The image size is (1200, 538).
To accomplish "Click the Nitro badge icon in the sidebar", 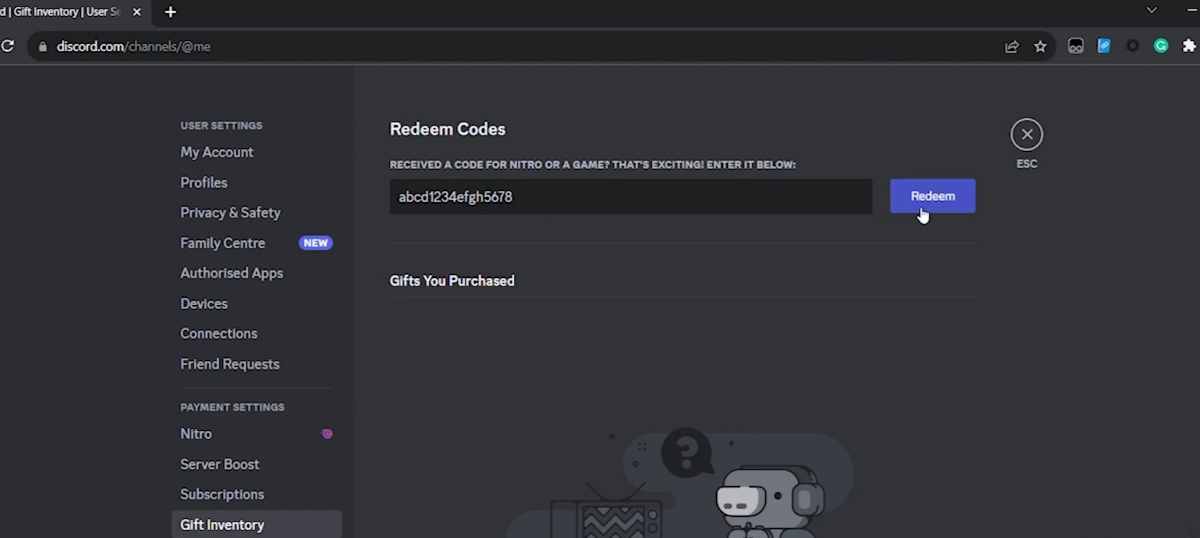I will tap(326, 434).
